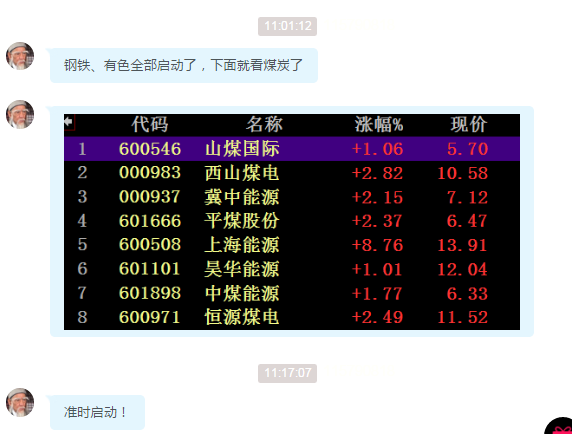Click the 11:01:12 timestamp label
The width and height of the screenshot is (572, 434).
click(x=287, y=26)
